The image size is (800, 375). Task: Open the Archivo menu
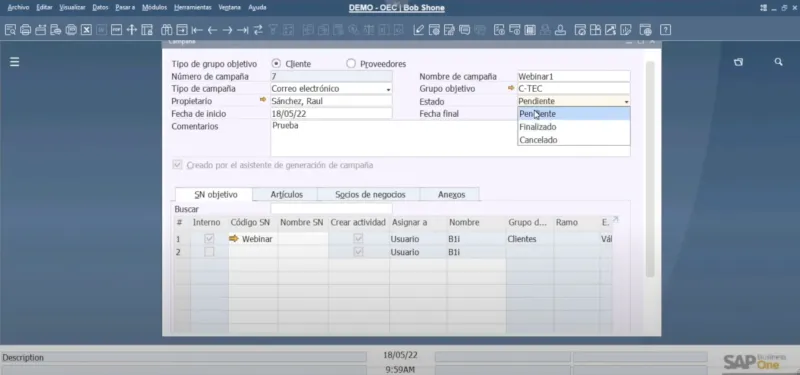[x=18, y=8]
